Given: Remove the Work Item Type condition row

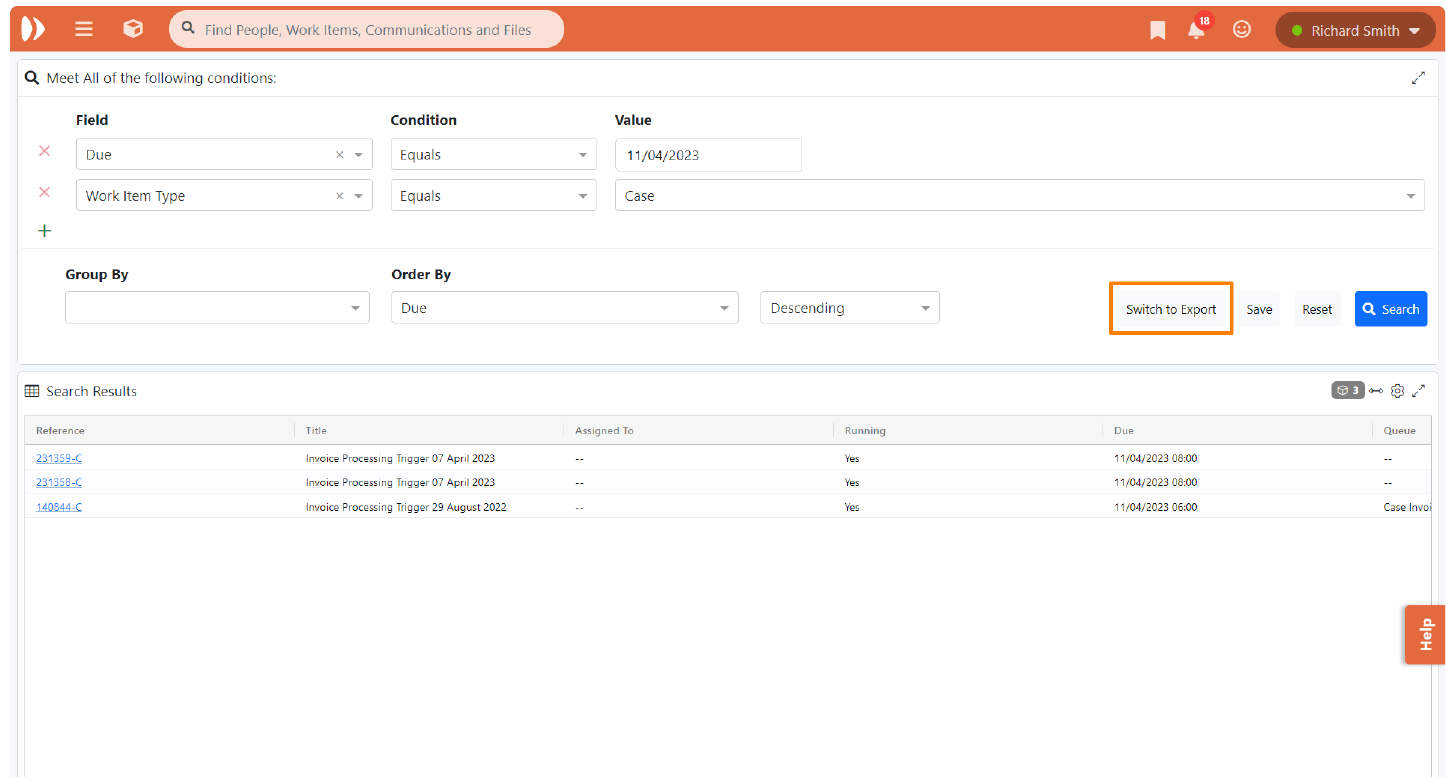Looking at the screenshot, I should point(44,193).
